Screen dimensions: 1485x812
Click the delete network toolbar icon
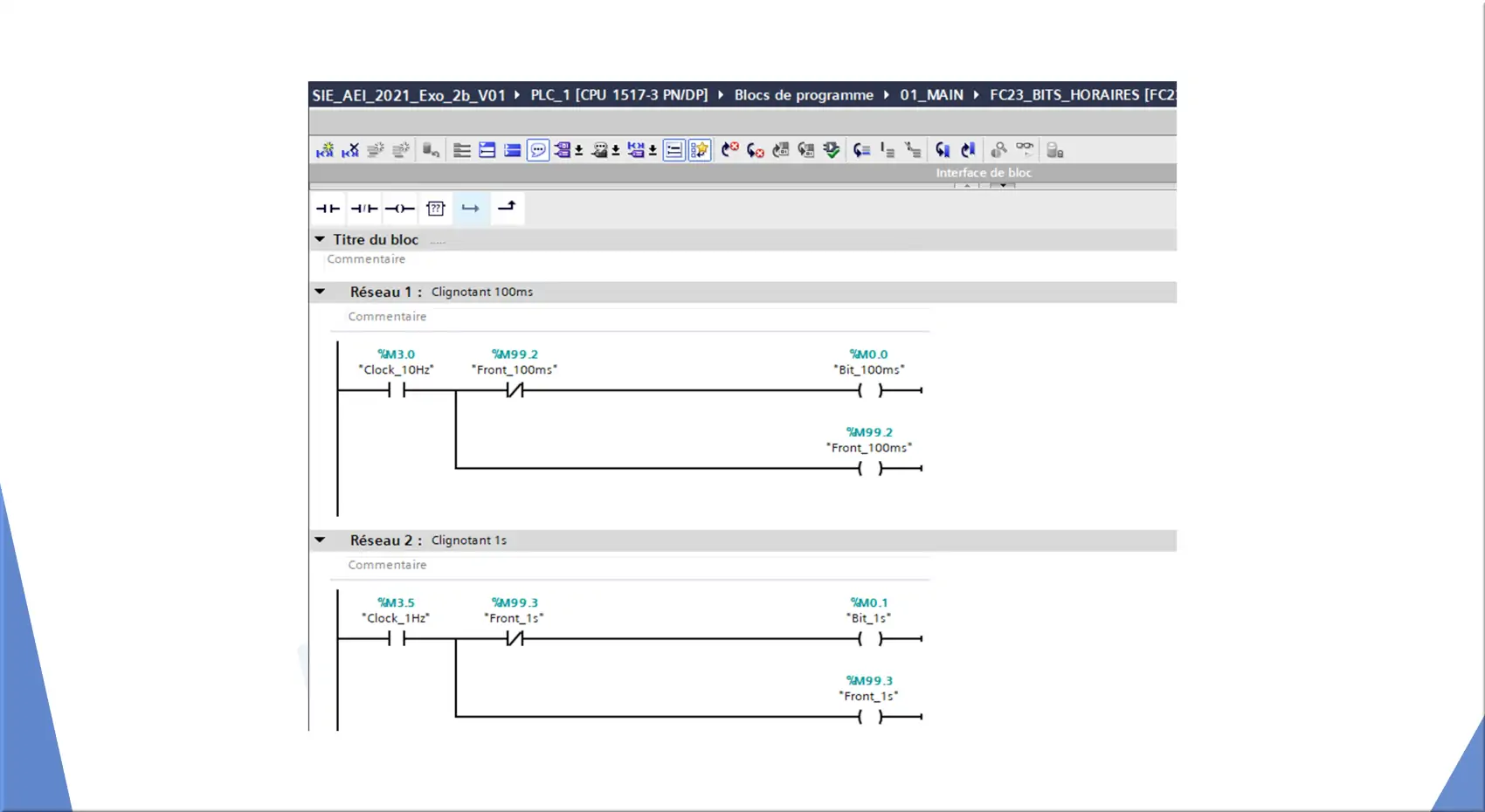pyautogui.click(x=350, y=150)
